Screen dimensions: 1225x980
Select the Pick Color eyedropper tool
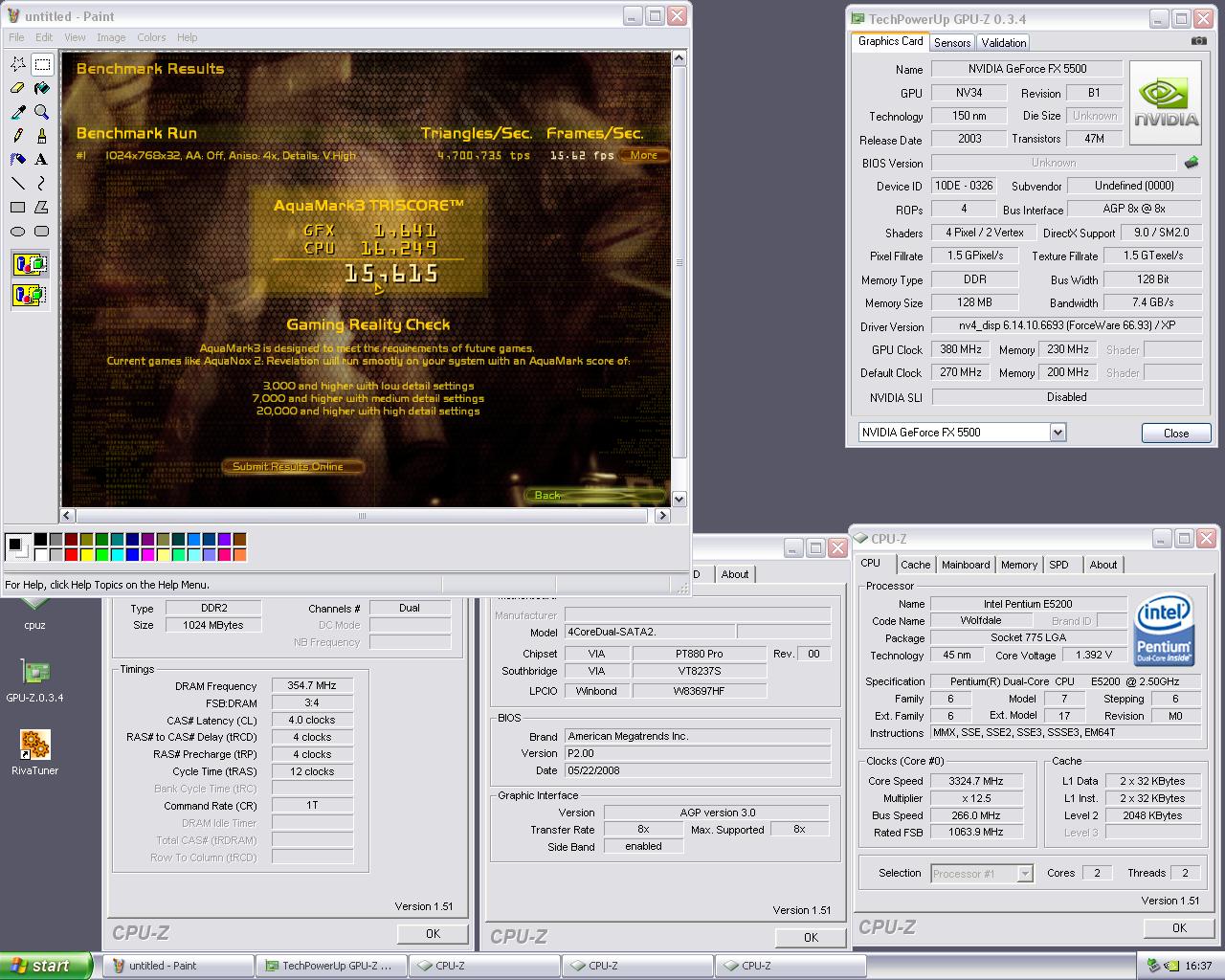point(18,112)
